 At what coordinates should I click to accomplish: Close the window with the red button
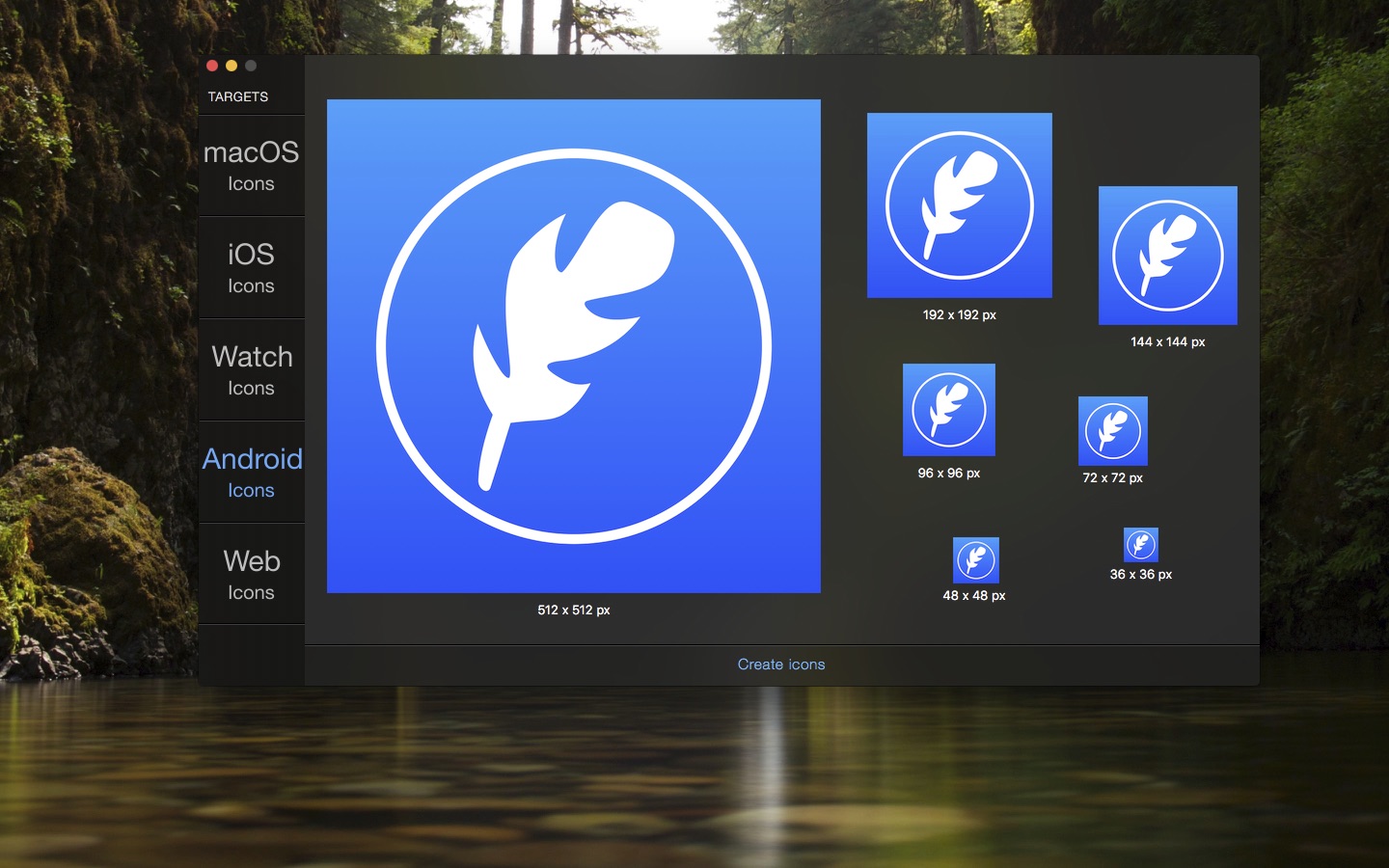pos(212,66)
